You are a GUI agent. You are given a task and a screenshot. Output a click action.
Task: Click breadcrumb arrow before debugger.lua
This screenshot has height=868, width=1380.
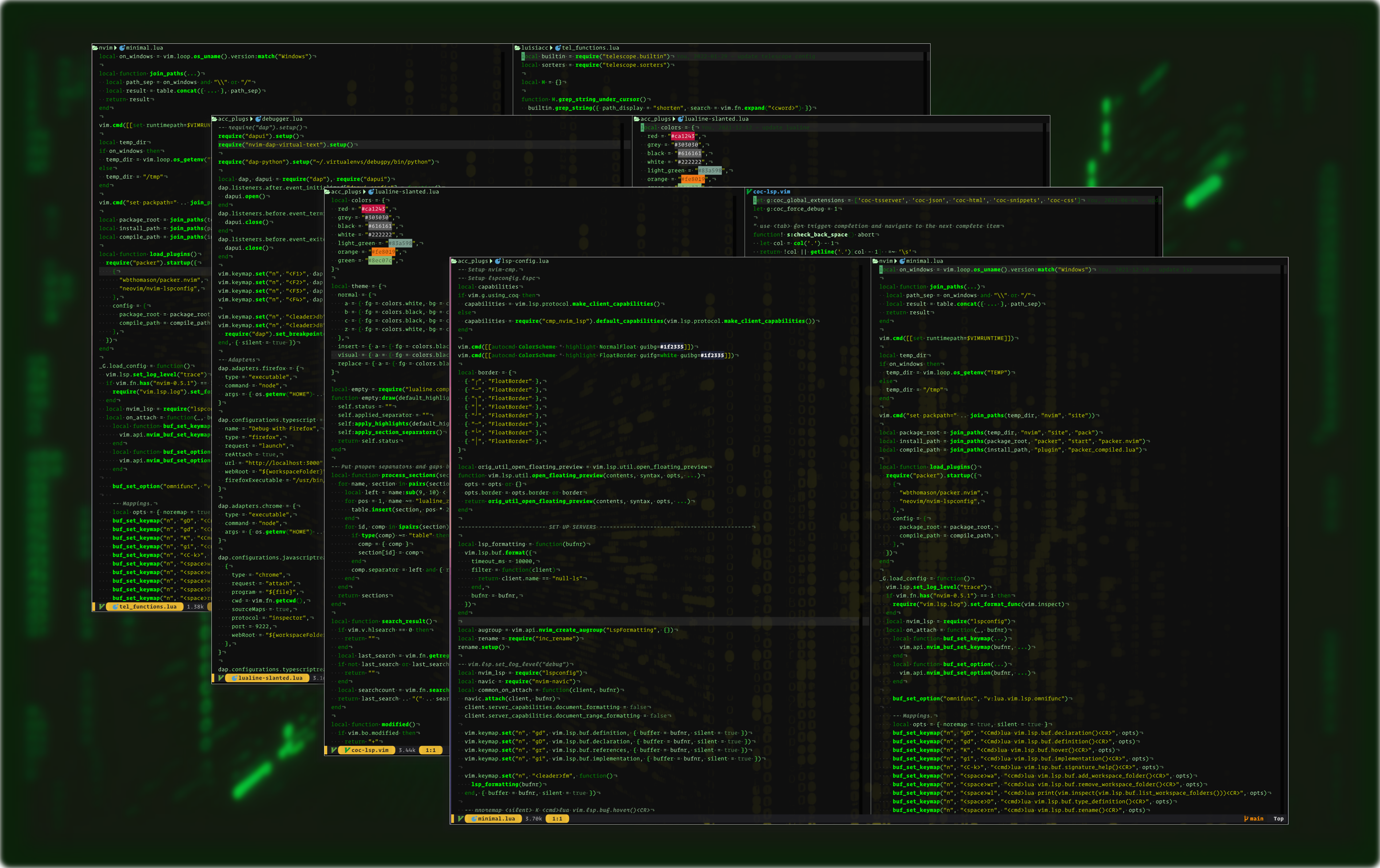(251, 119)
